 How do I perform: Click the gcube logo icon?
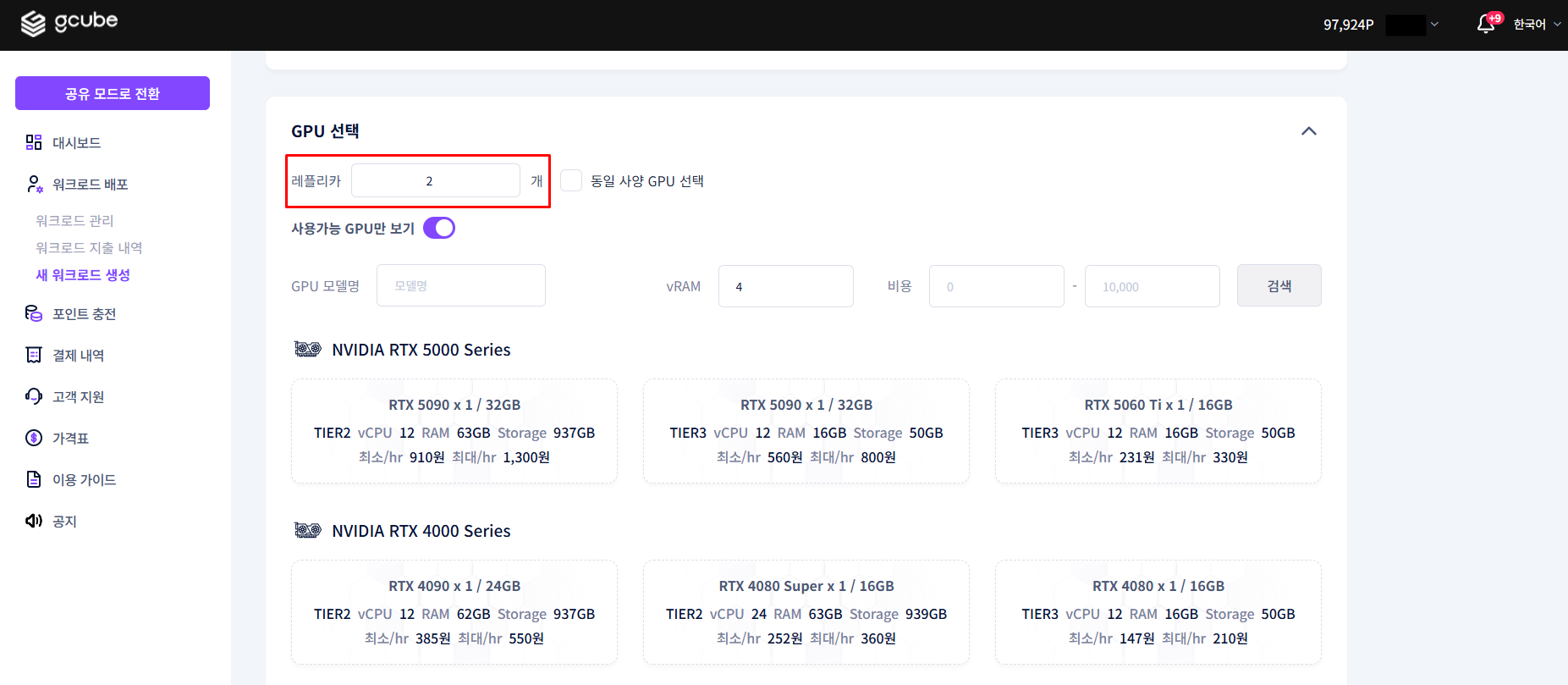click(33, 25)
